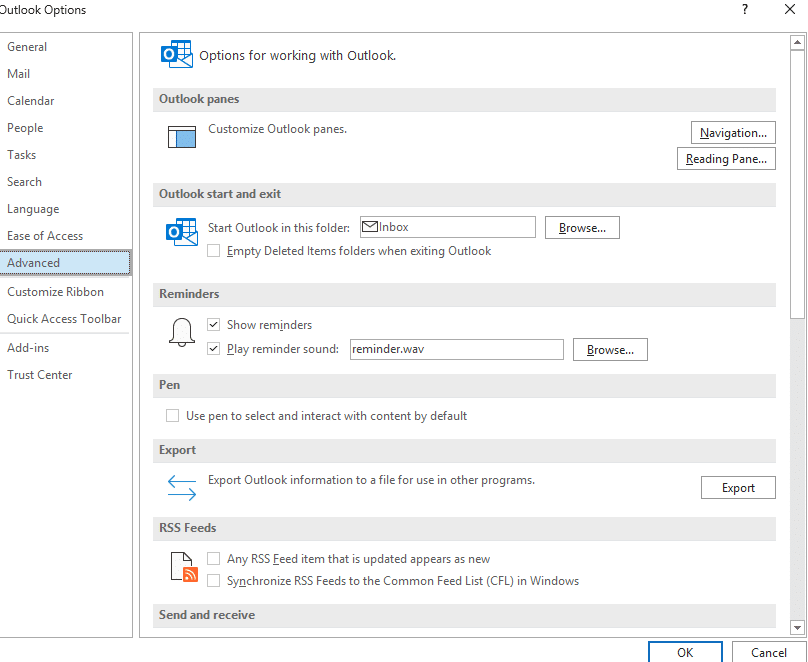
Task: Check Use pen to select by default
Action: (173, 415)
